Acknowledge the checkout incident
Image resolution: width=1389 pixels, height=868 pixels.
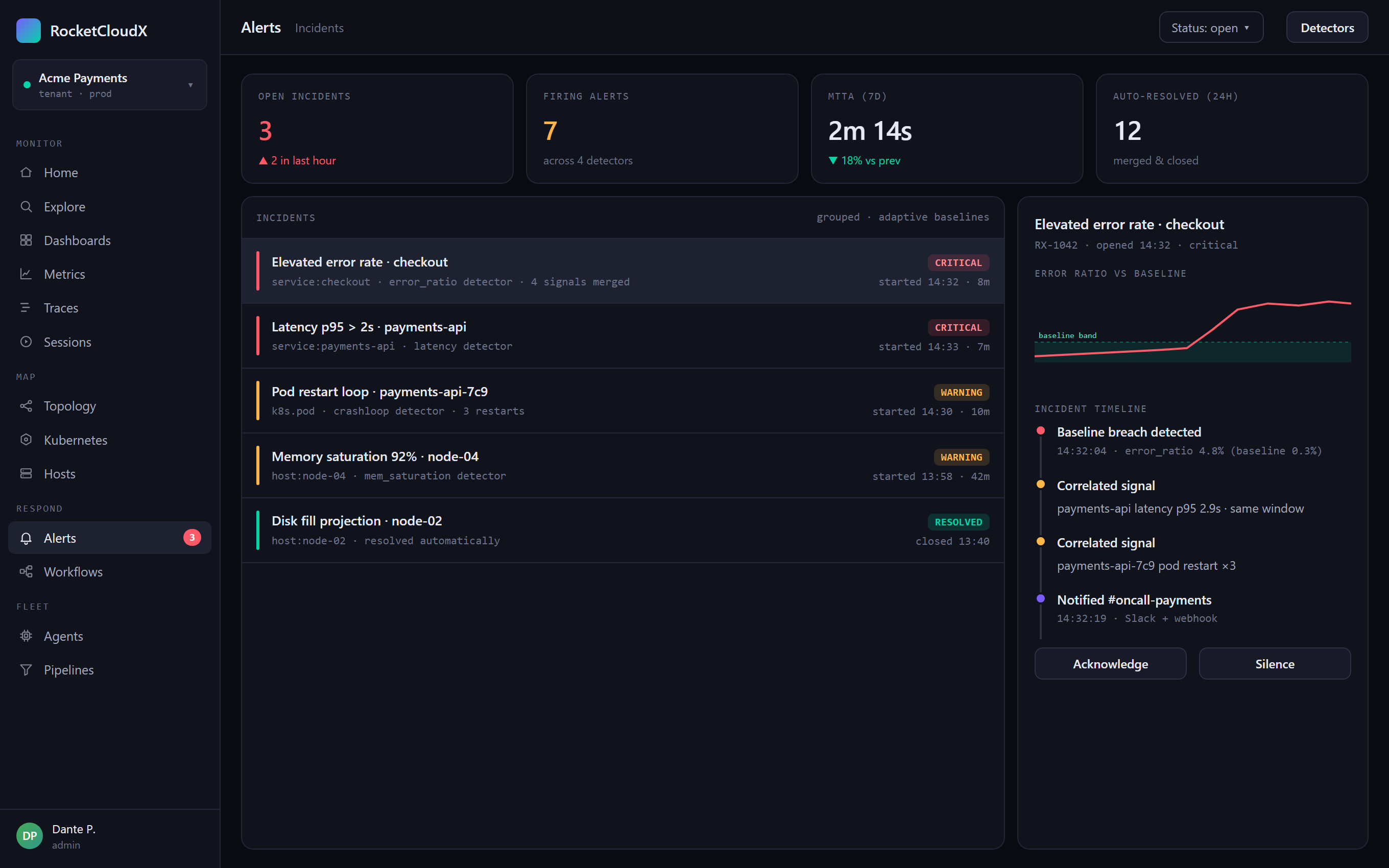(1110, 664)
